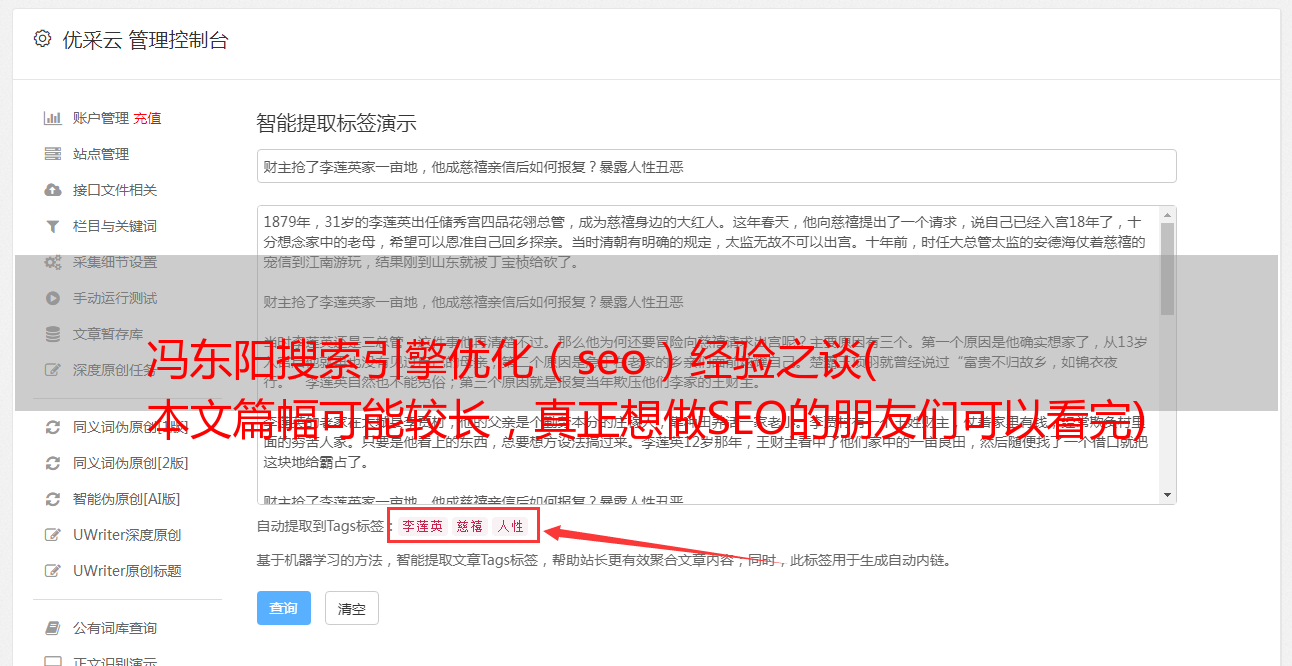1292x666 pixels.
Task: Click the blue 查询 button
Action: (284, 608)
